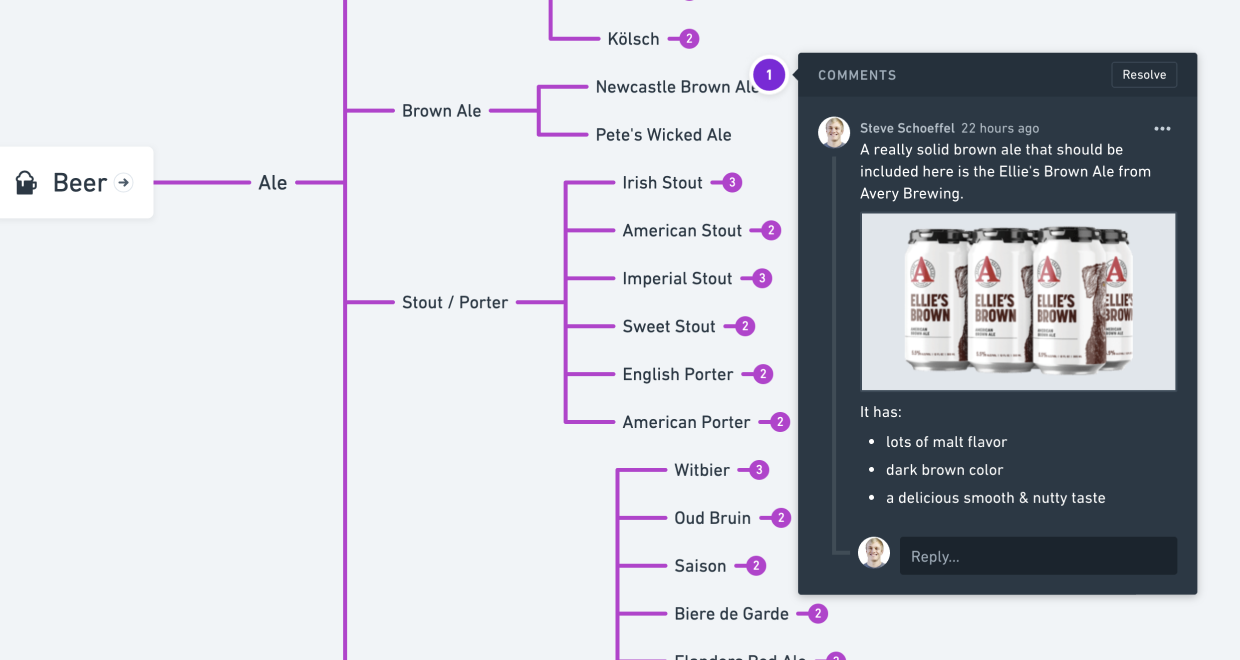This screenshot has height=660, width=1240.
Task: Select the Ale node
Action: (273, 183)
